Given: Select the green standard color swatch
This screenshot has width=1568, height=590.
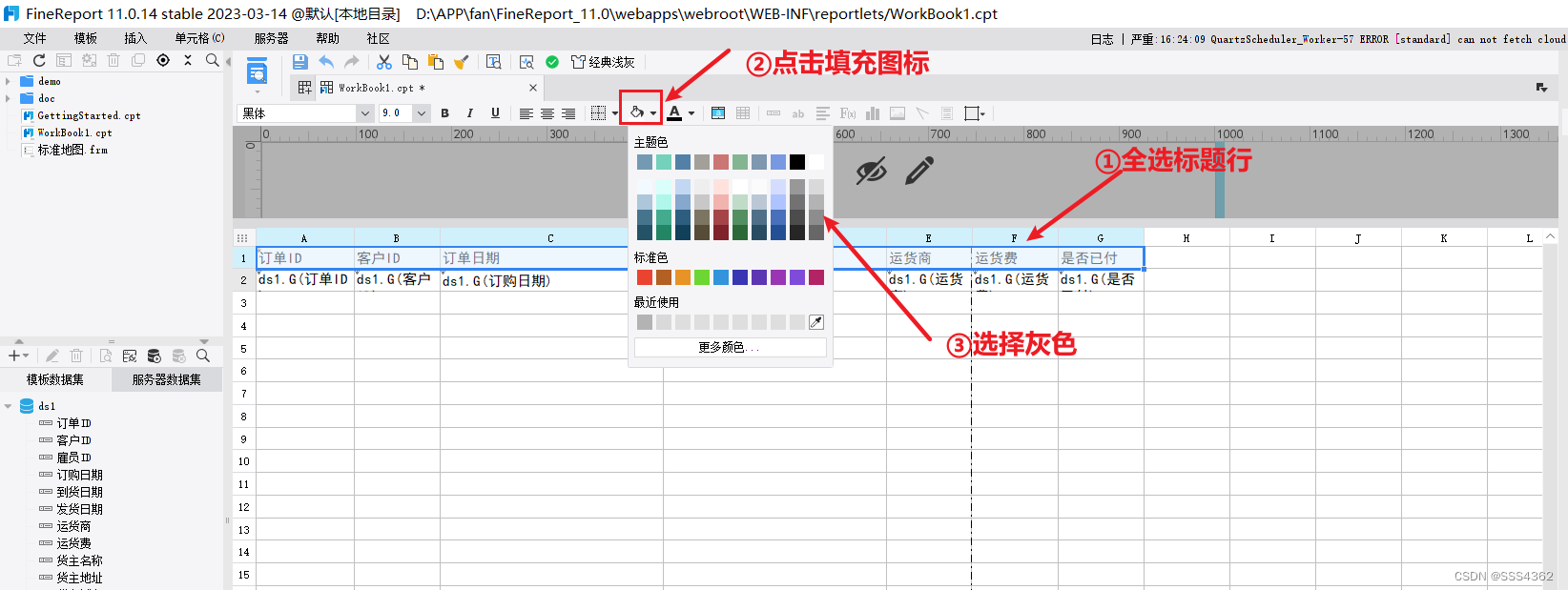Looking at the screenshot, I should tap(702, 277).
